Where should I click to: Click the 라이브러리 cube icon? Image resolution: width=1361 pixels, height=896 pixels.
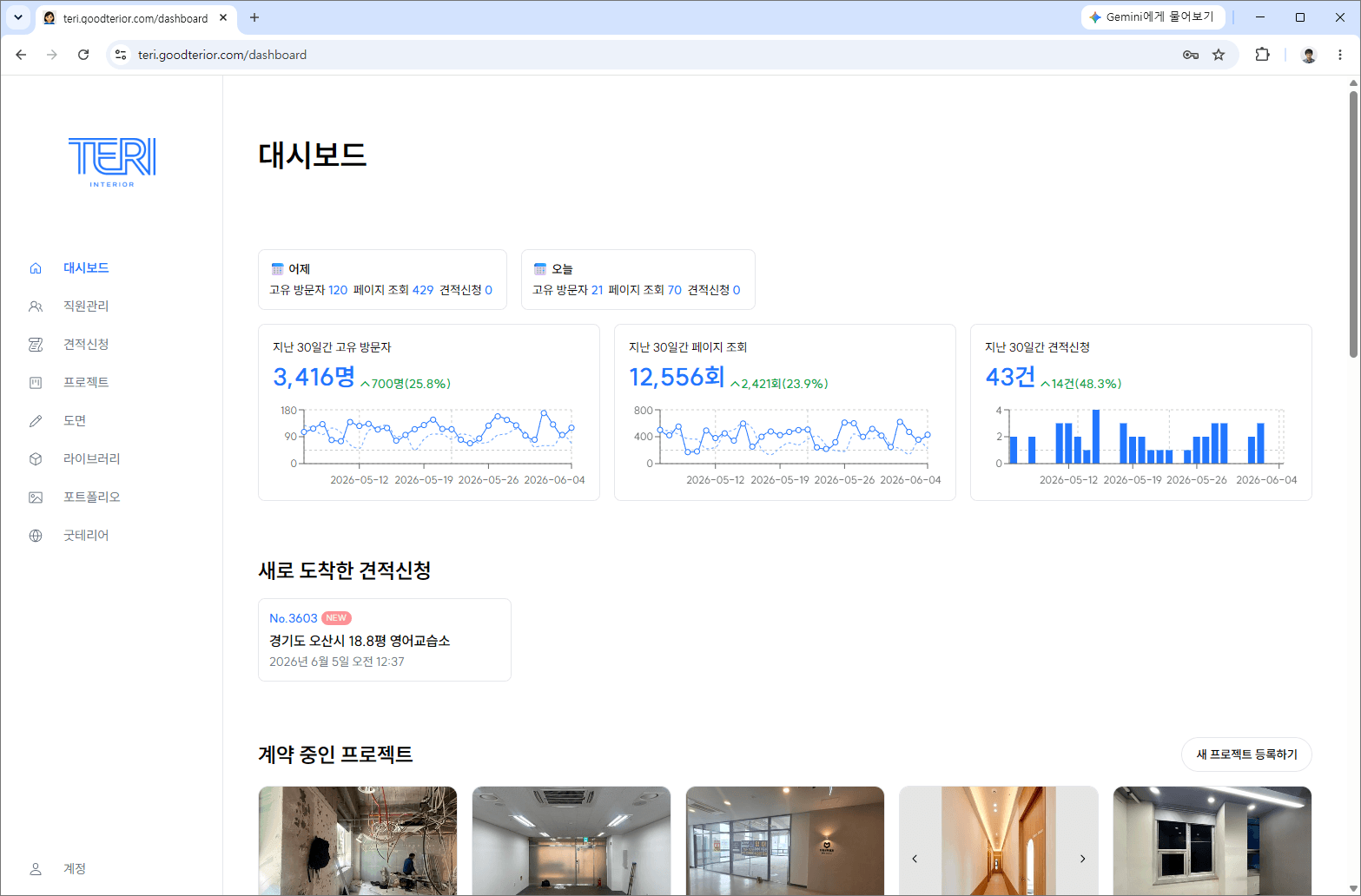[x=36, y=459]
